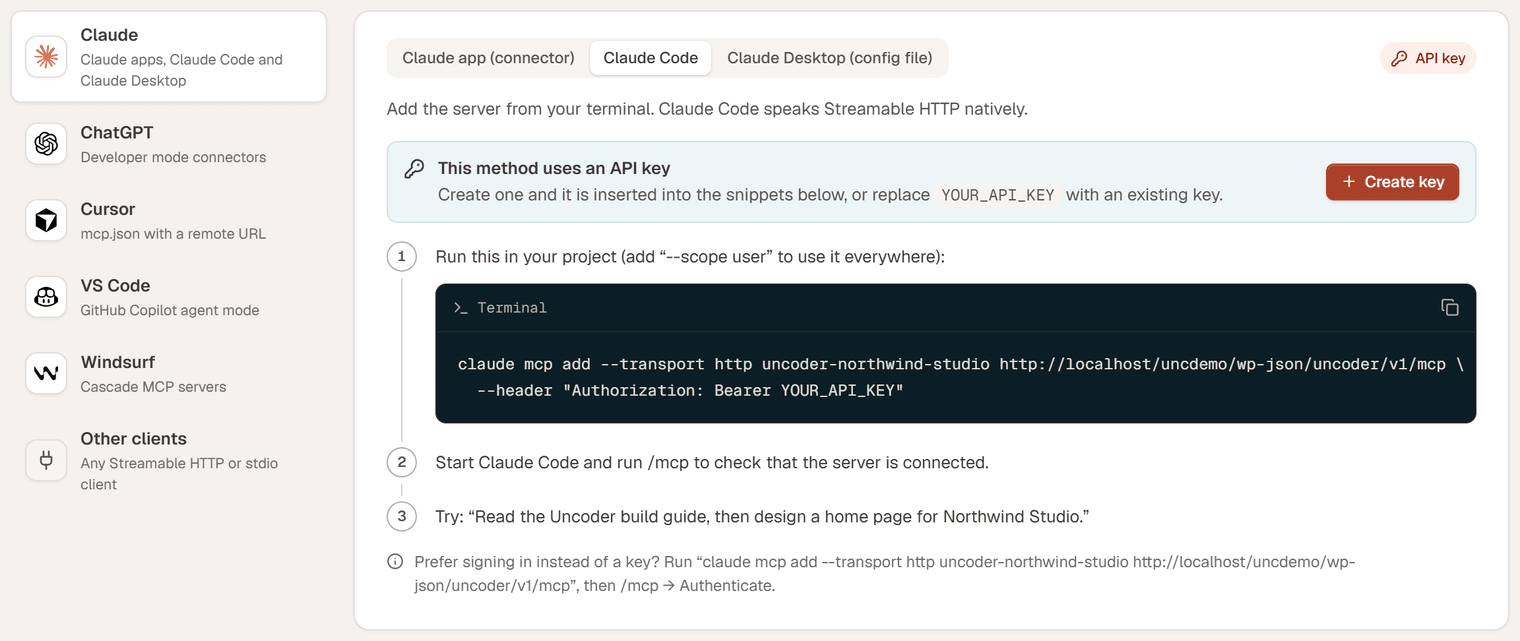1520x641 pixels.
Task: Click the Terminal label in code block
Action: point(512,308)
